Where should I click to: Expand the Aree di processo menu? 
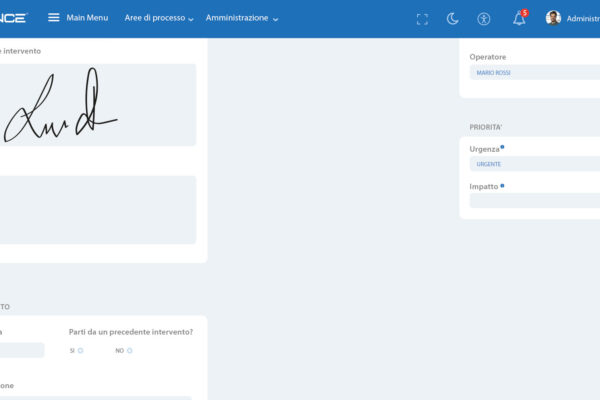point(159,18)
